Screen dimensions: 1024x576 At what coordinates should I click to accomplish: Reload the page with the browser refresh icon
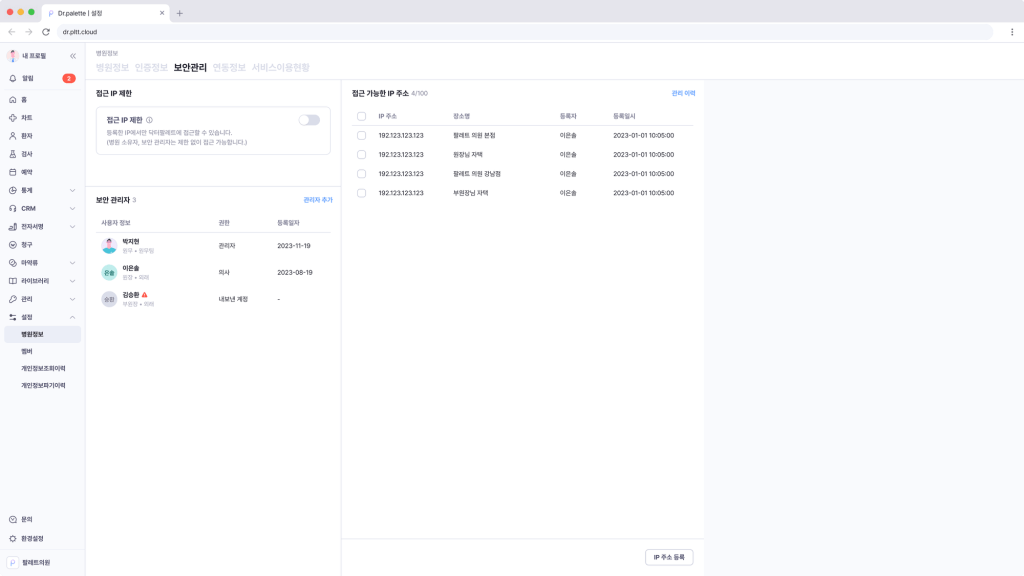click(x=45, y=32)
